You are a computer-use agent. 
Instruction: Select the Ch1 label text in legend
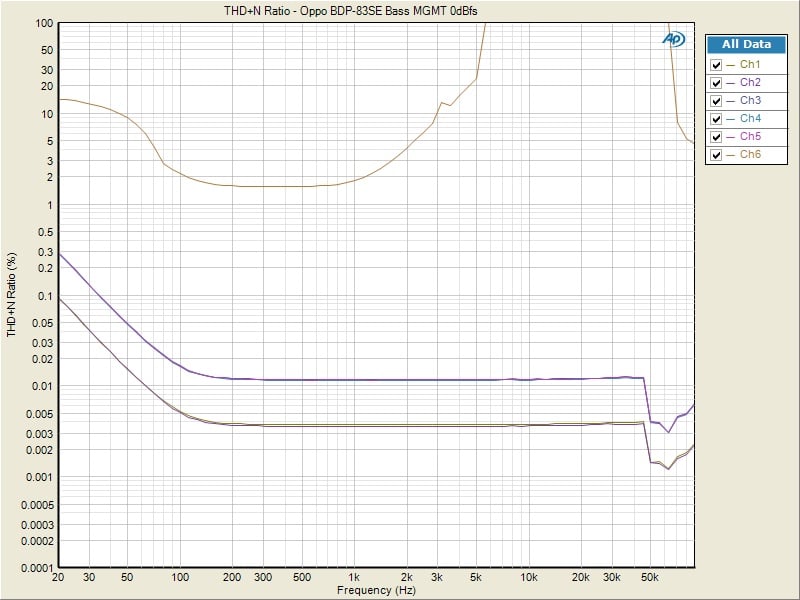point(750,65)
